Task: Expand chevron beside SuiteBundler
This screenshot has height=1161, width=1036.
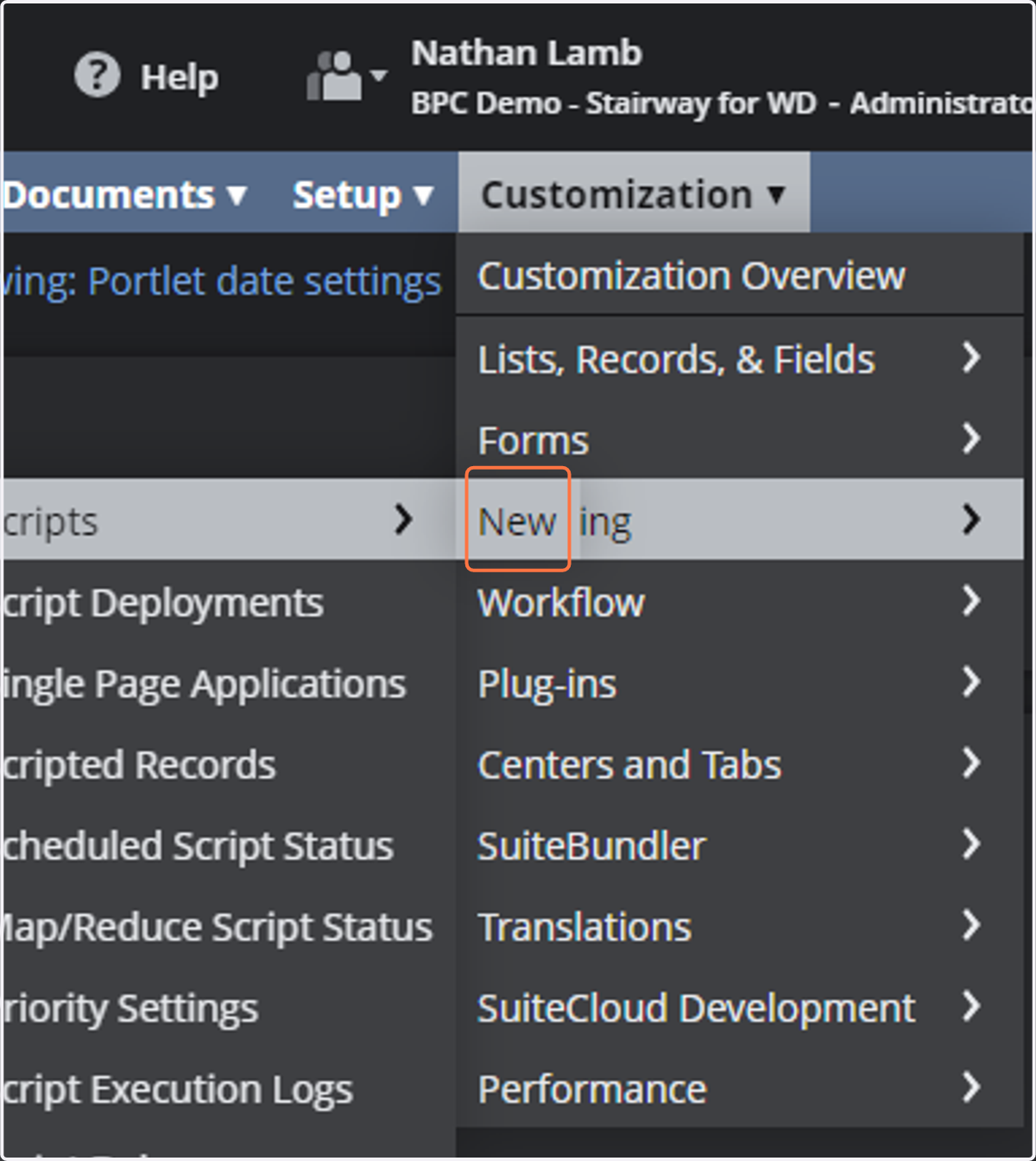Action: coord(971,843)
